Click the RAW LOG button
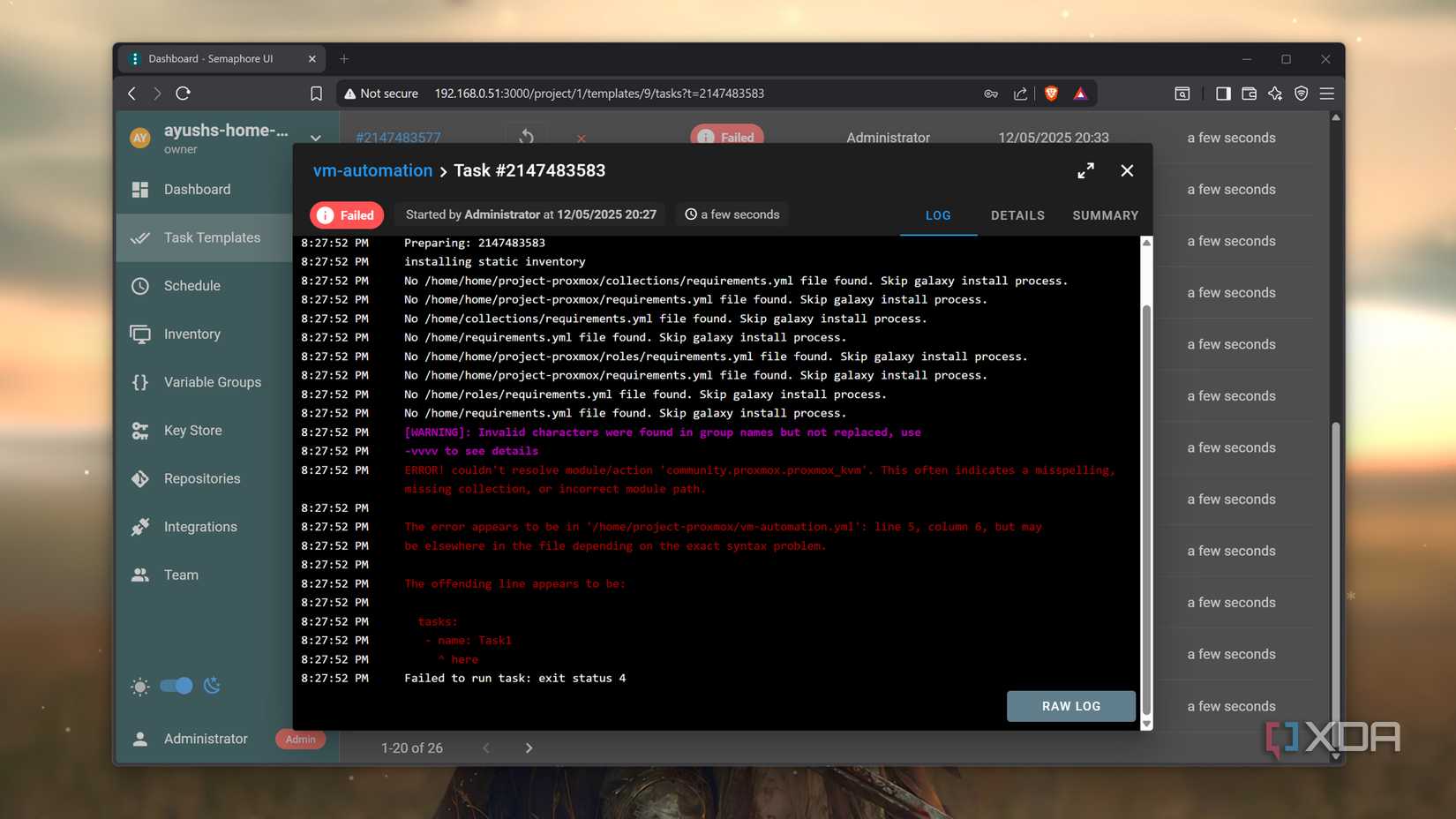The image size is (1456, 819). click(1070, 706)
